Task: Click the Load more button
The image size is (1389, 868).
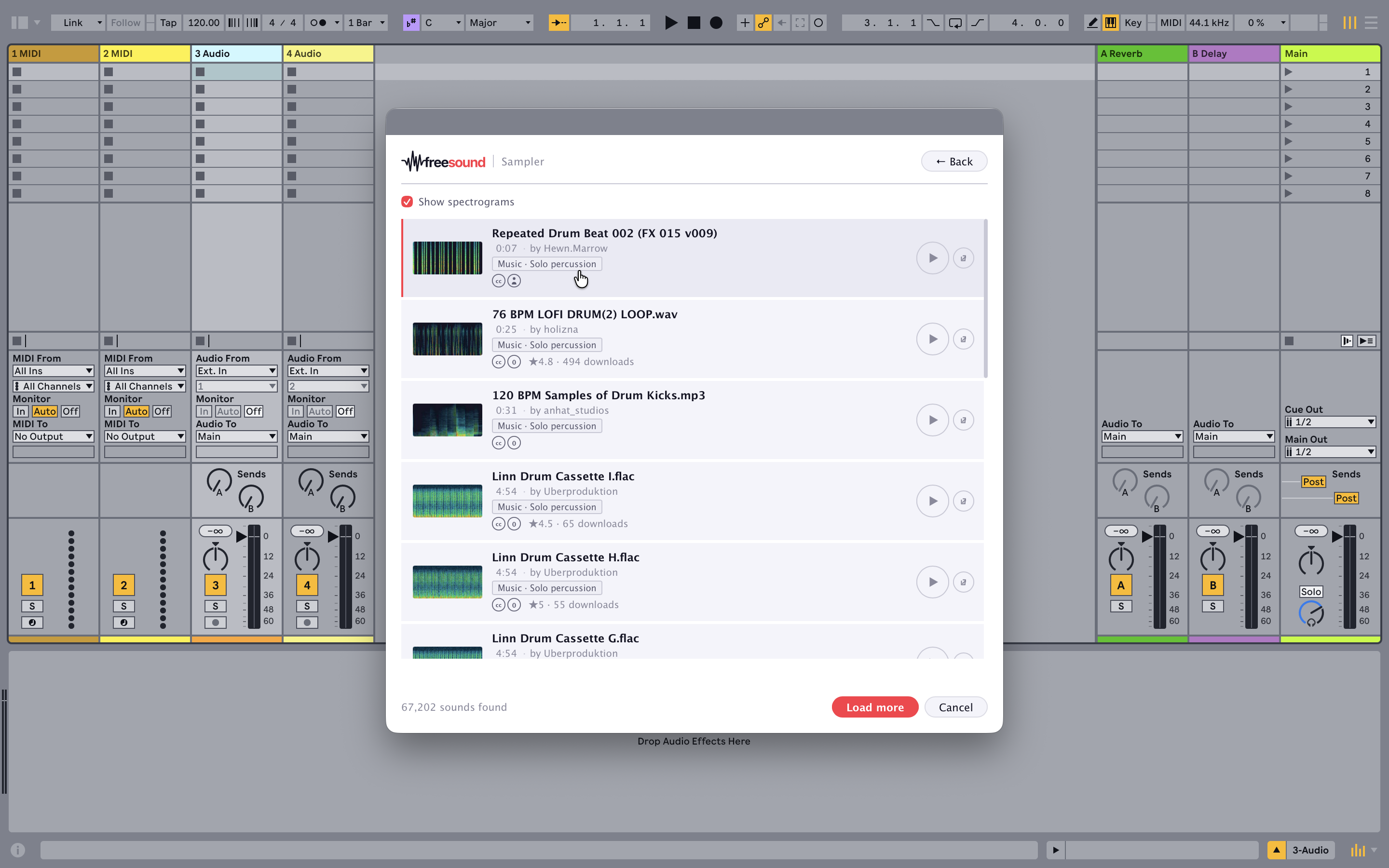Action: tap(875, 707)
